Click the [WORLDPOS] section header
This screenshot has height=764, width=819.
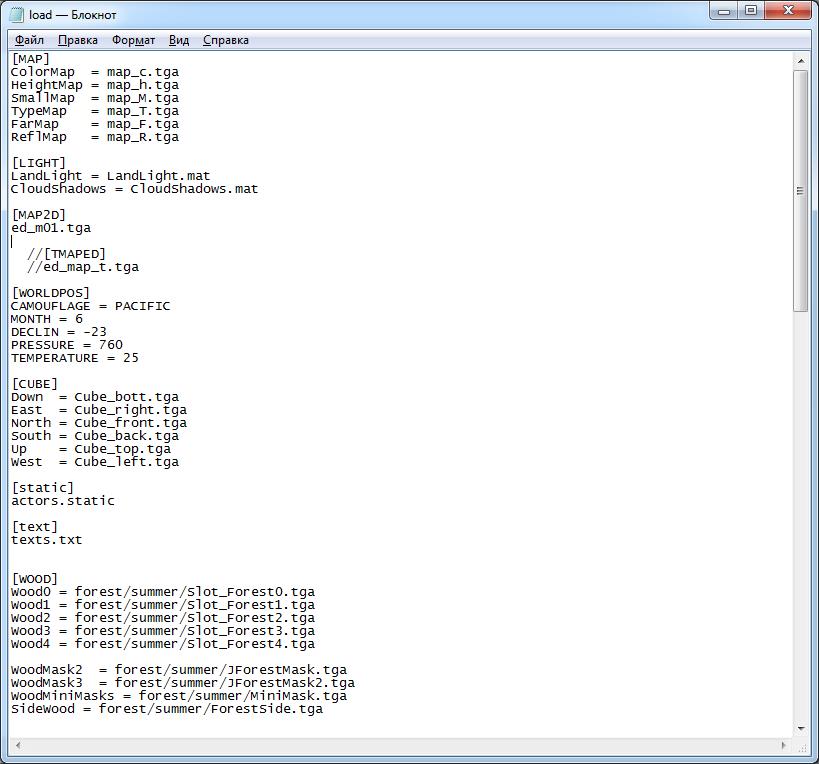click(50, 293)
